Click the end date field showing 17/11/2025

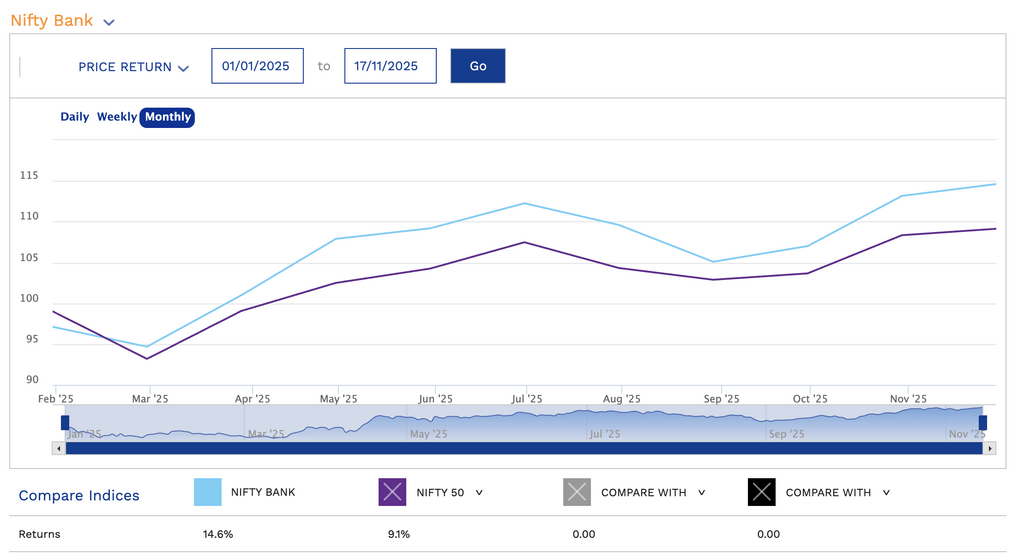(390, 66)
